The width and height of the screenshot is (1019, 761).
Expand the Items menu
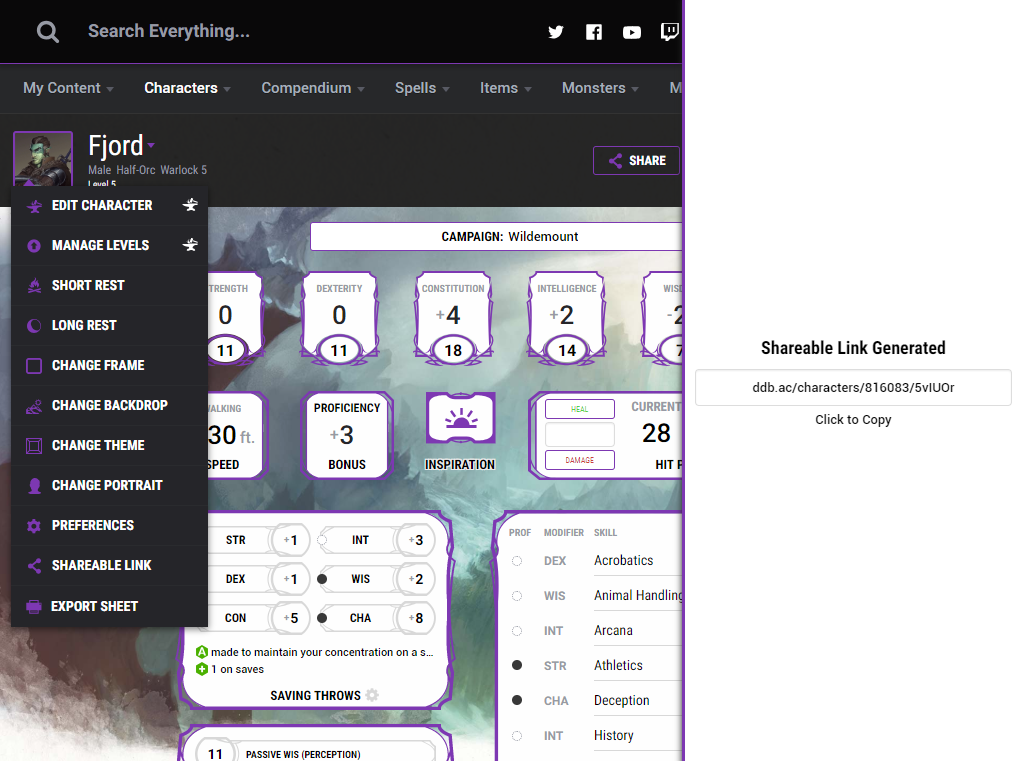506,88
